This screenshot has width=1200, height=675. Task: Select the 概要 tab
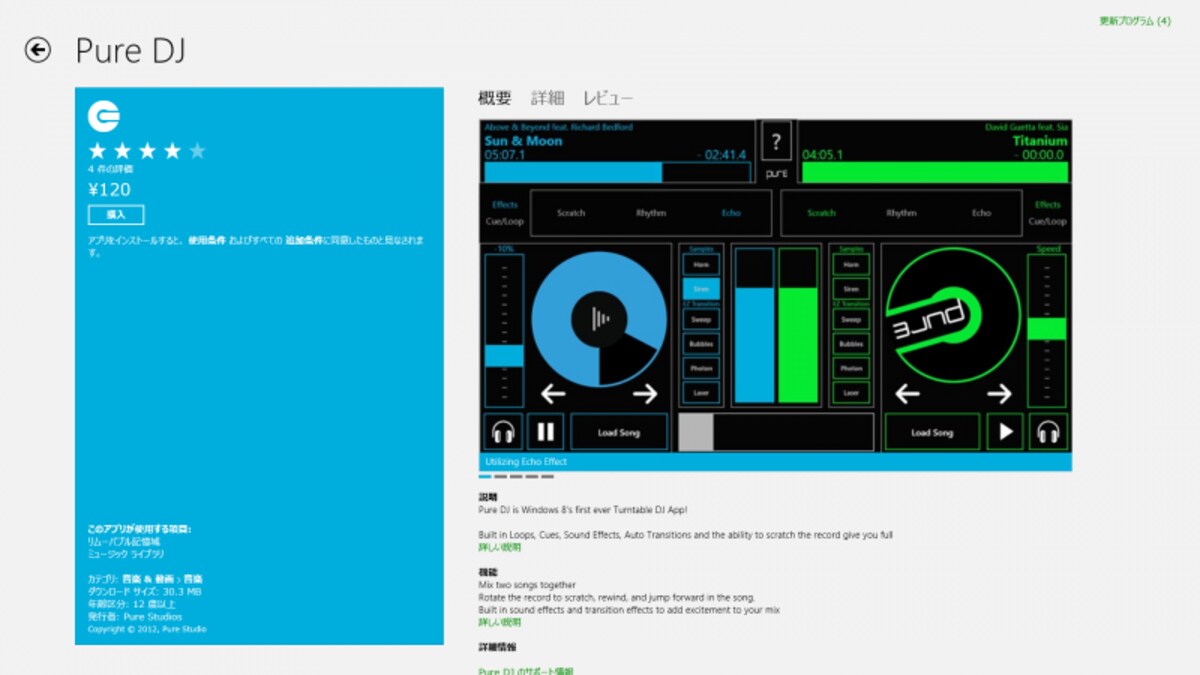pyautogui.click(x=495, y=98)
